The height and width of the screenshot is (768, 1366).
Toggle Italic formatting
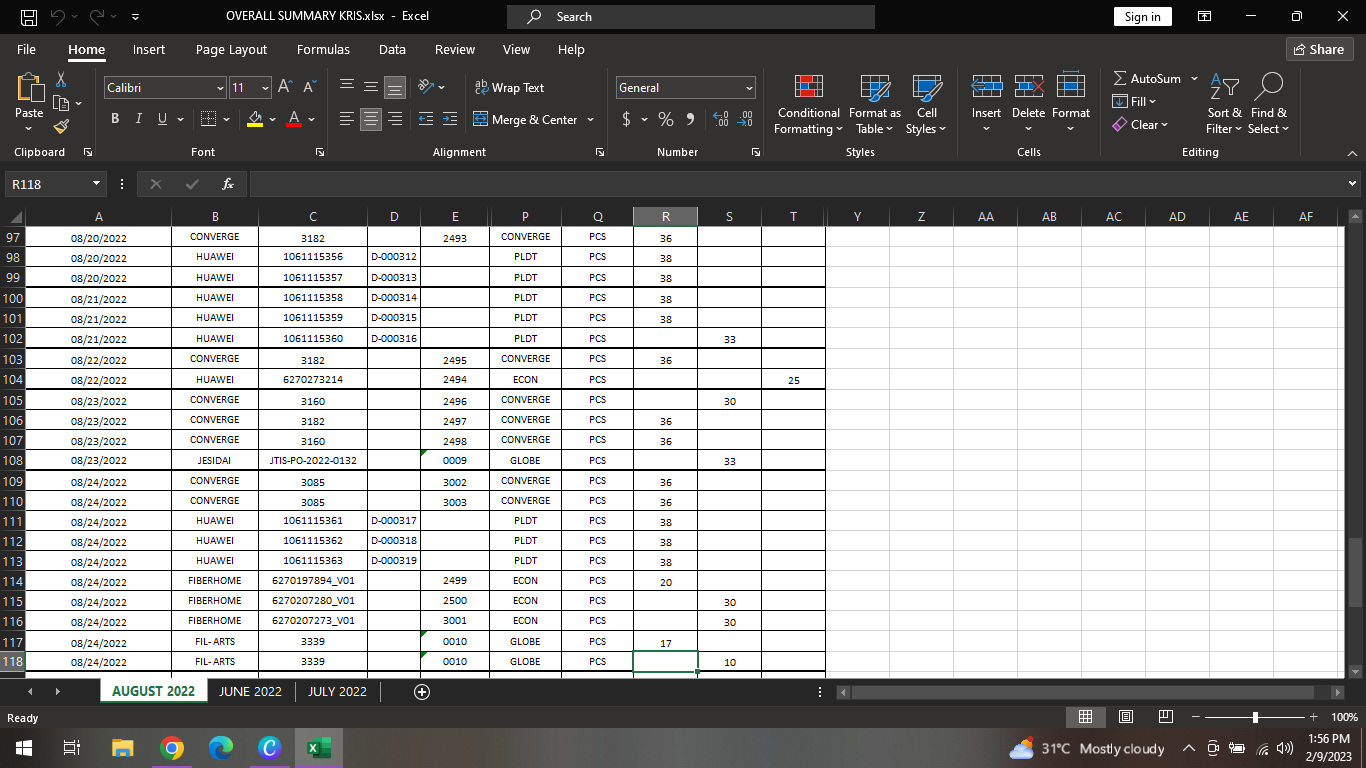coord(138,120)
